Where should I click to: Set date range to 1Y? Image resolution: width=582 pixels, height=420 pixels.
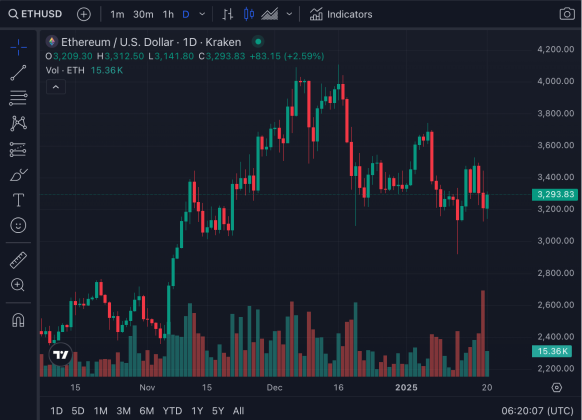197,411
